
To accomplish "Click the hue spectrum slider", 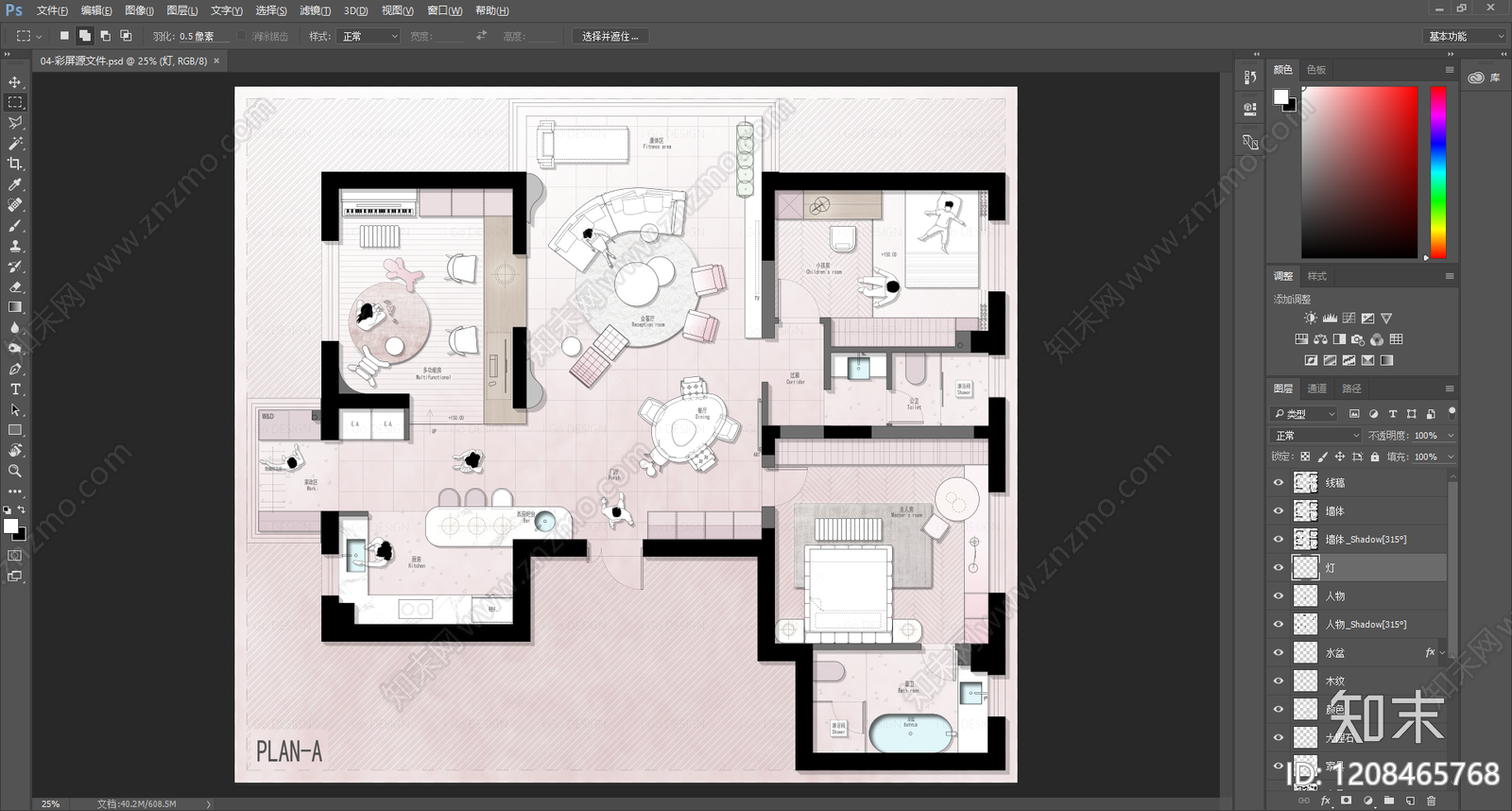I will point(1438,173).
